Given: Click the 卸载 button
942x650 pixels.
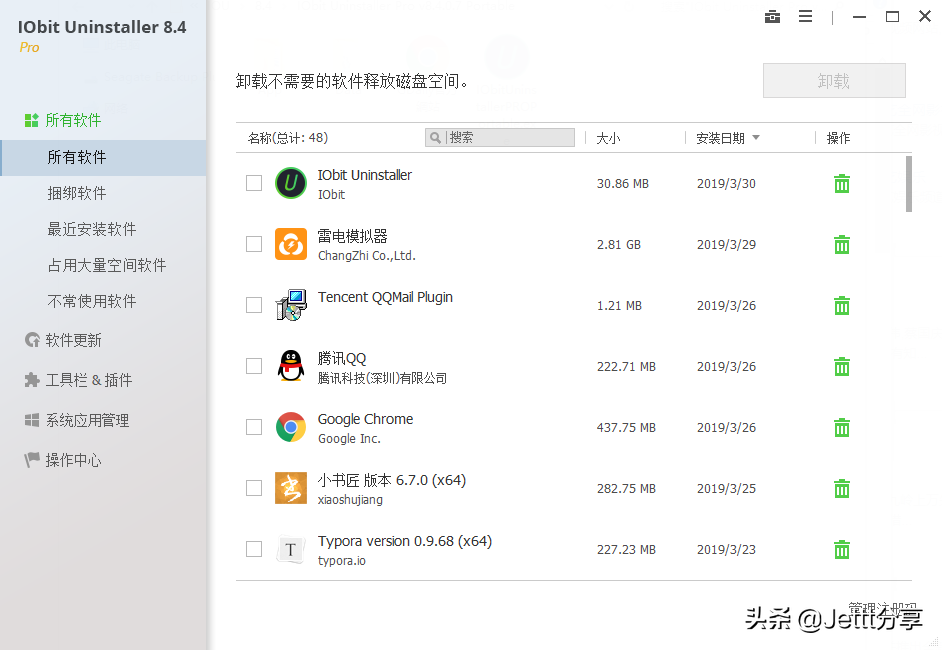Looking at the screenshot, I should point(834,80).
